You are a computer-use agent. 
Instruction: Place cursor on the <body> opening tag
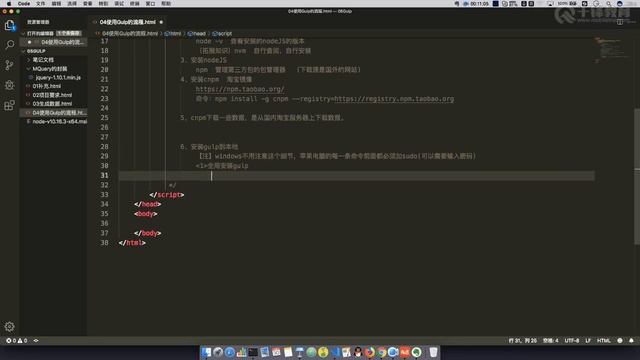point(146,214)
